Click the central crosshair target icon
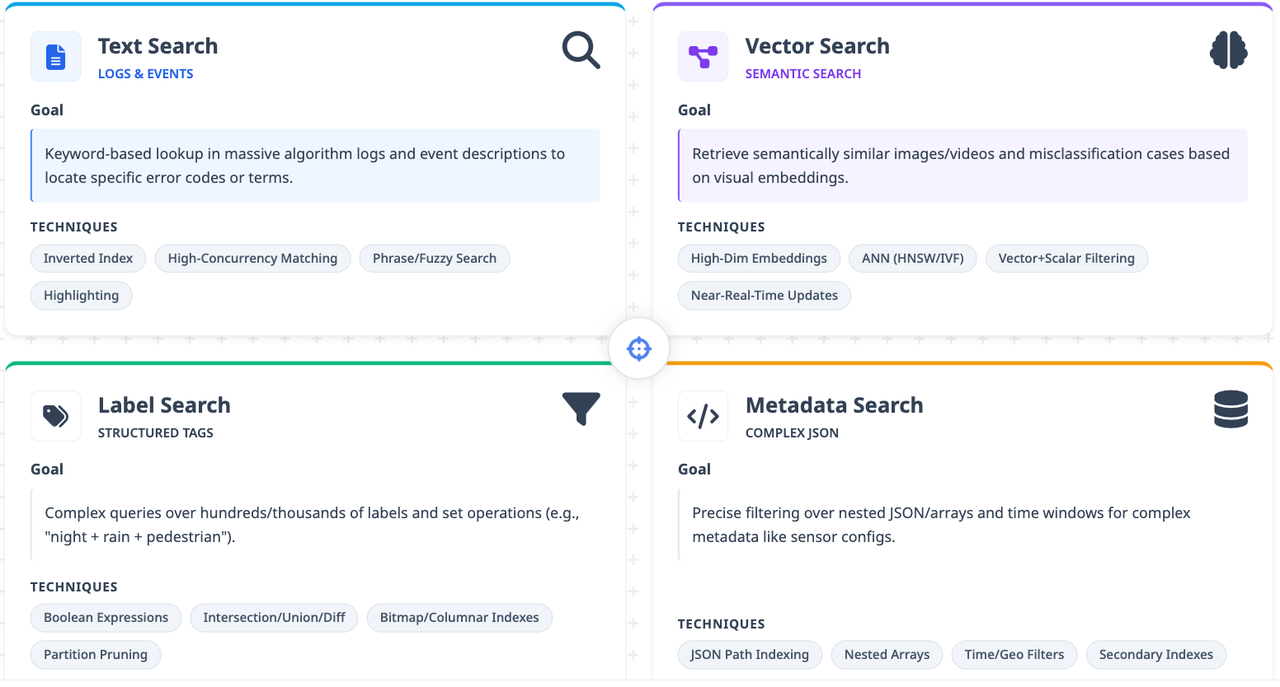Viewport: 1280px width, 687px height. coord(639,348)
